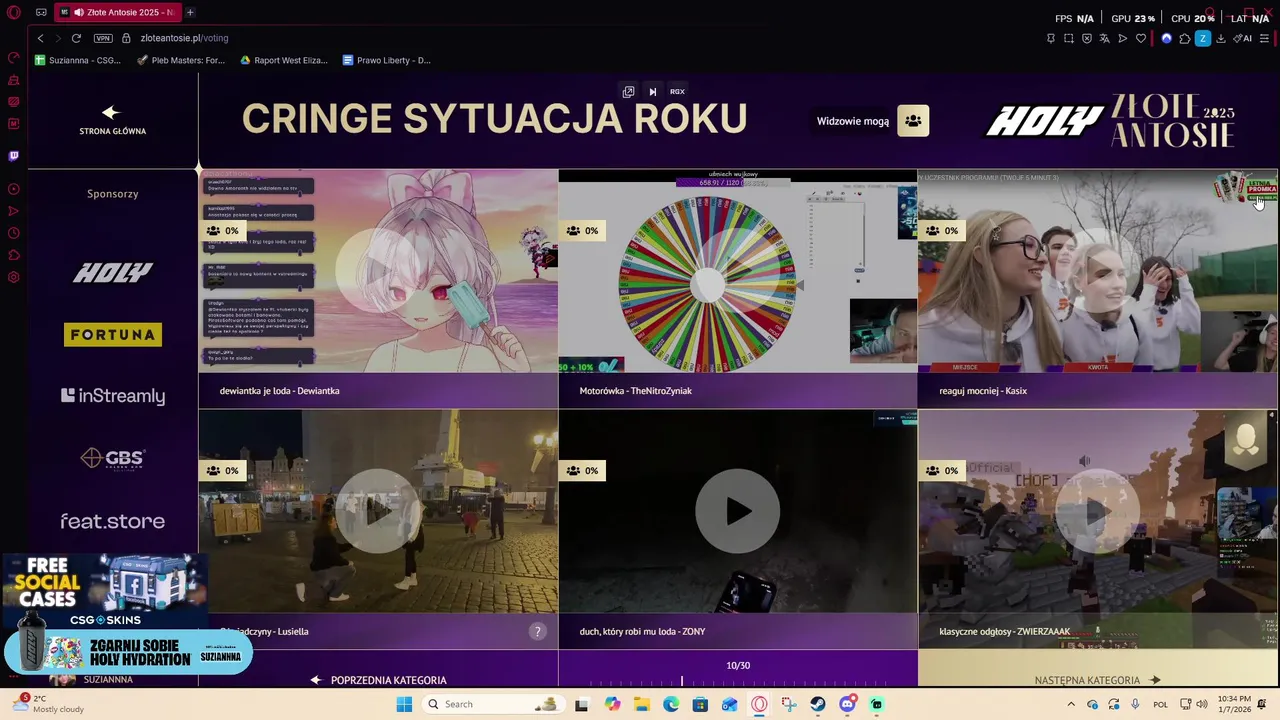Open the Zgarnij sobie HOLY Hydration banner
Viewport: 1280px width, 720px height.
128,653
